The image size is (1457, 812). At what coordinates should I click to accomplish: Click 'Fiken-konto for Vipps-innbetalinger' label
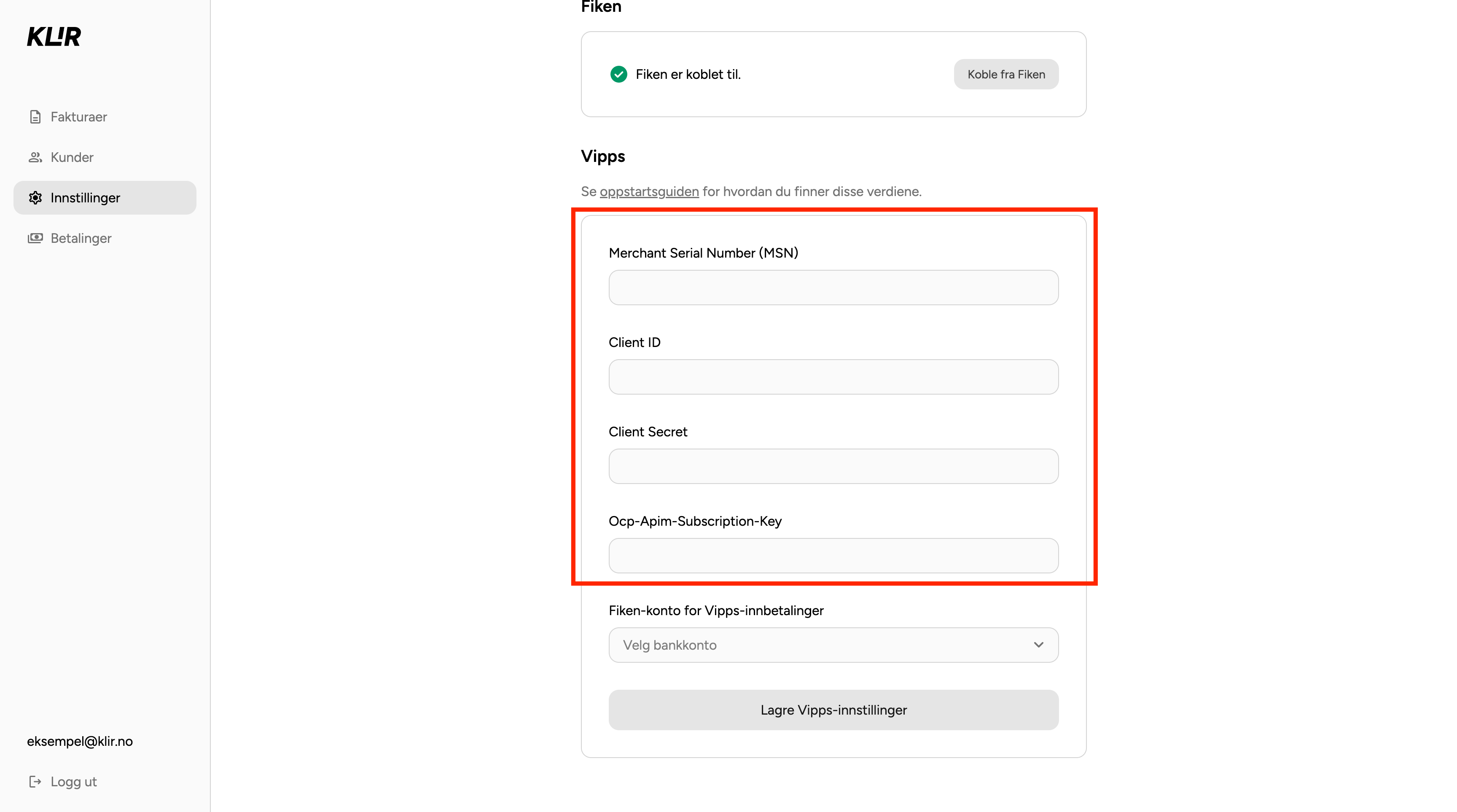coord(716,611)
